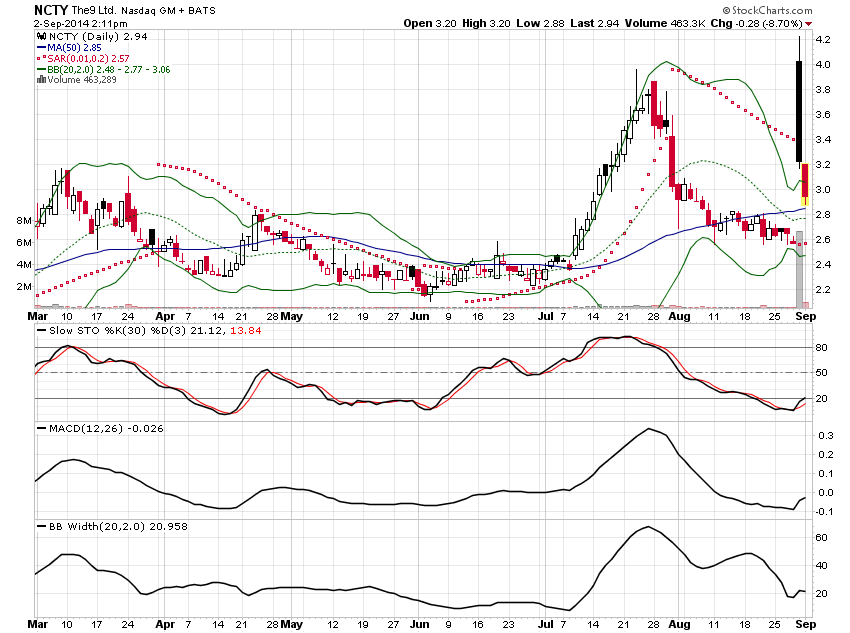The width and height of the screenshot is (850, 633).
Task: Click the MA(50) 2.85 legend entry
Action: 74,48
